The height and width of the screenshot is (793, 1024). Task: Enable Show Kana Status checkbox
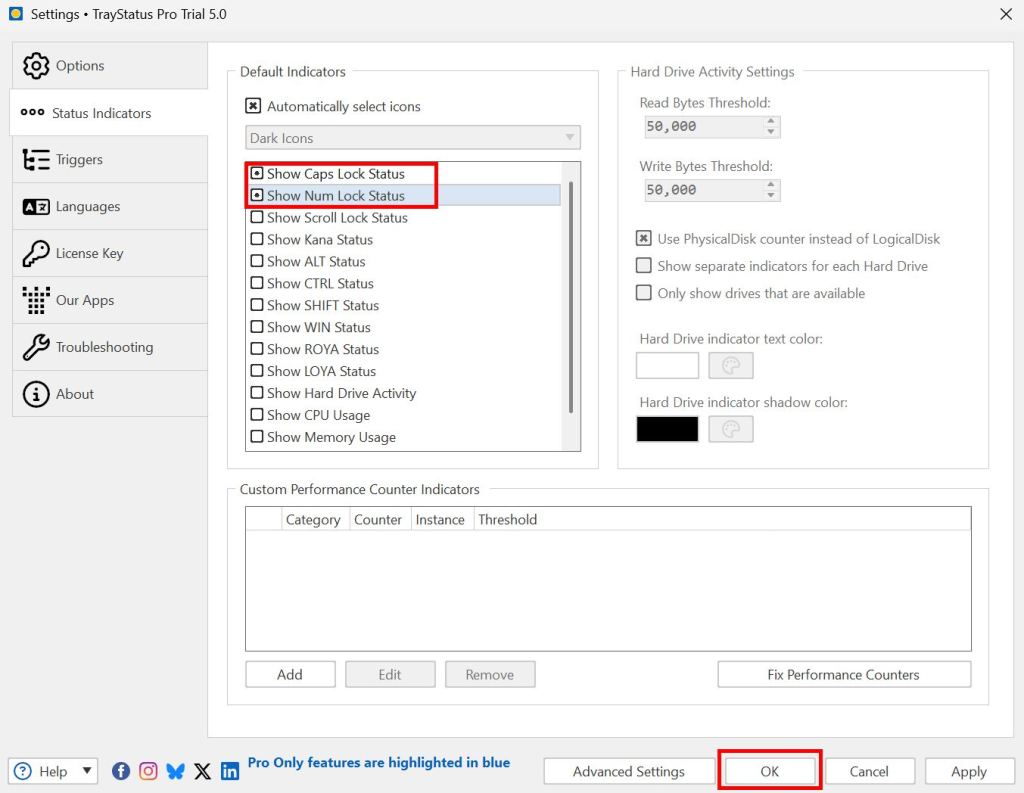click(x=257, y=239)
